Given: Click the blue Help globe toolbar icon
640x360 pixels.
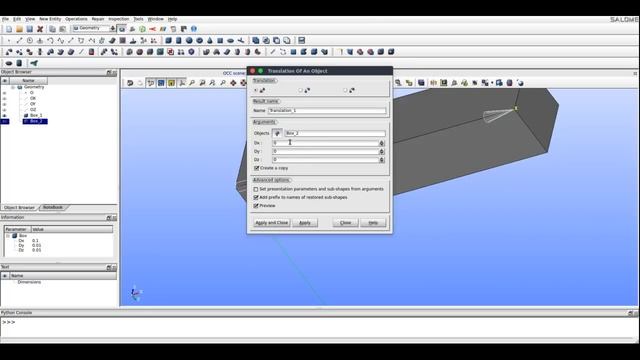Looking at the screenshot, I should click(x=194, y=29).
